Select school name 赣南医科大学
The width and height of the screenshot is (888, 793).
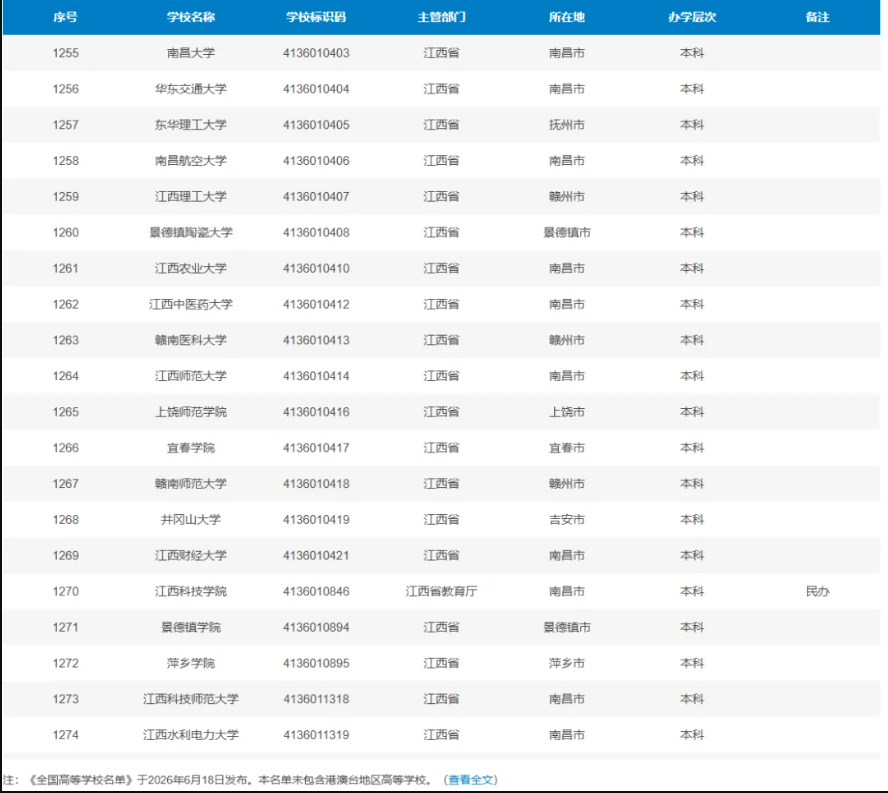[x=191, y=340]
